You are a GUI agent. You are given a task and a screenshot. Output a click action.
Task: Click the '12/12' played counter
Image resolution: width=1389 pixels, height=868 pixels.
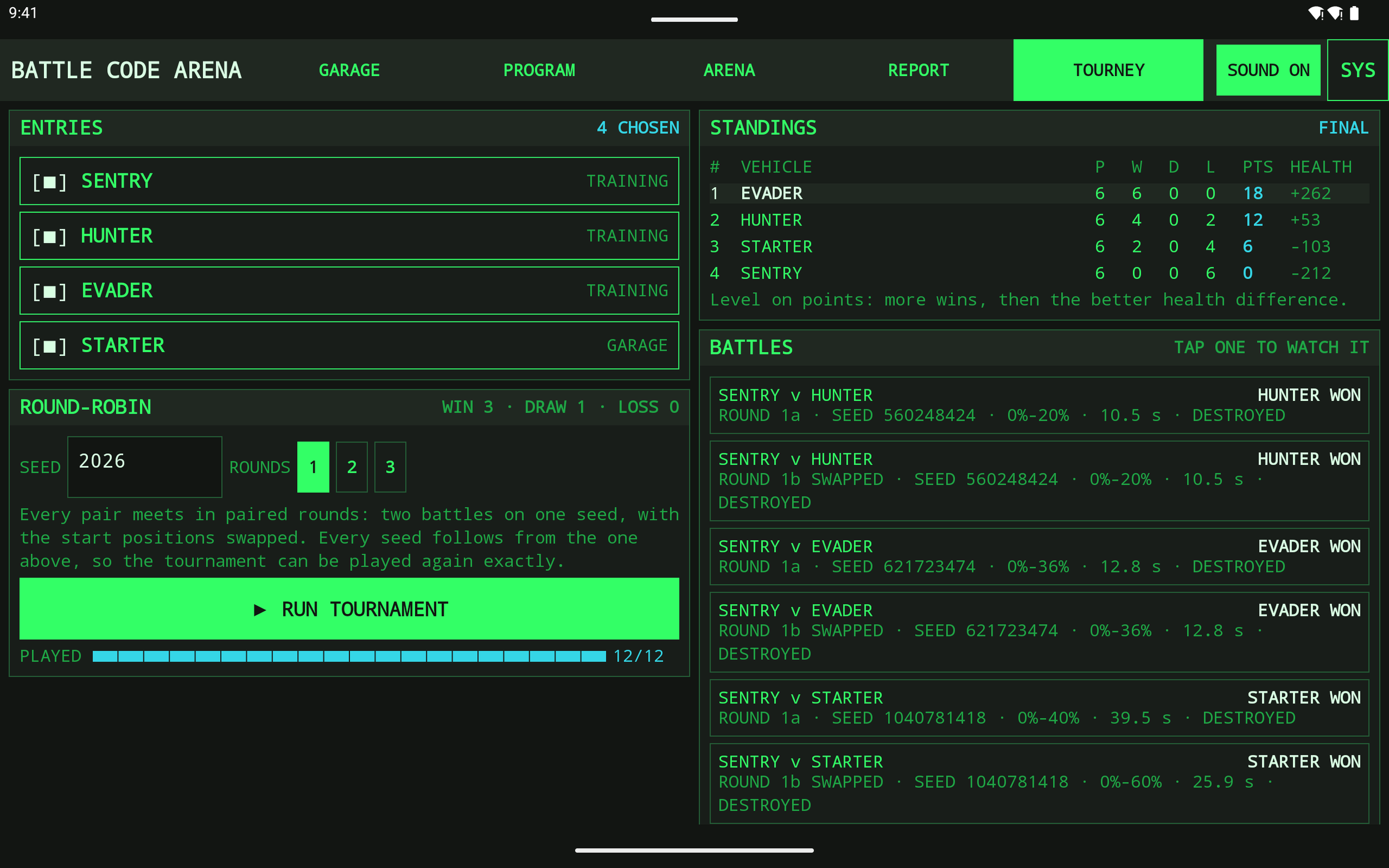(x=638, y=656)
